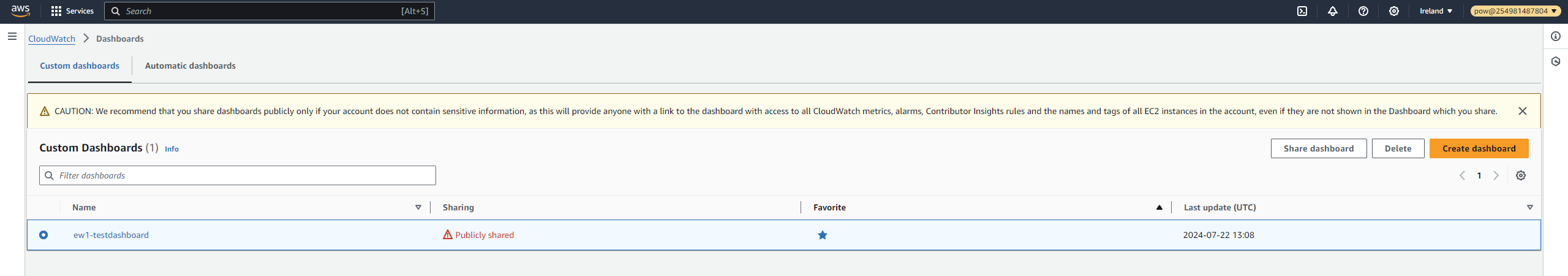
Task: Open the notifications bell icon
Action: (1333, 11)
